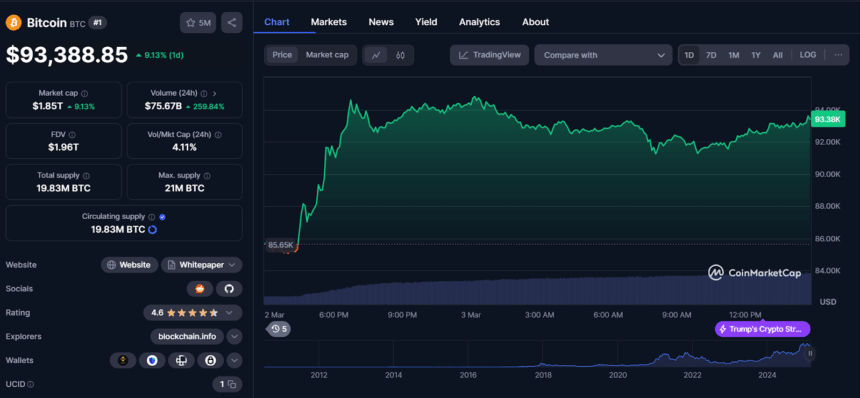The width and height of the screenshot is (860, 398).
Task: Select Market cap chart toggle
Action: point(327,55)
